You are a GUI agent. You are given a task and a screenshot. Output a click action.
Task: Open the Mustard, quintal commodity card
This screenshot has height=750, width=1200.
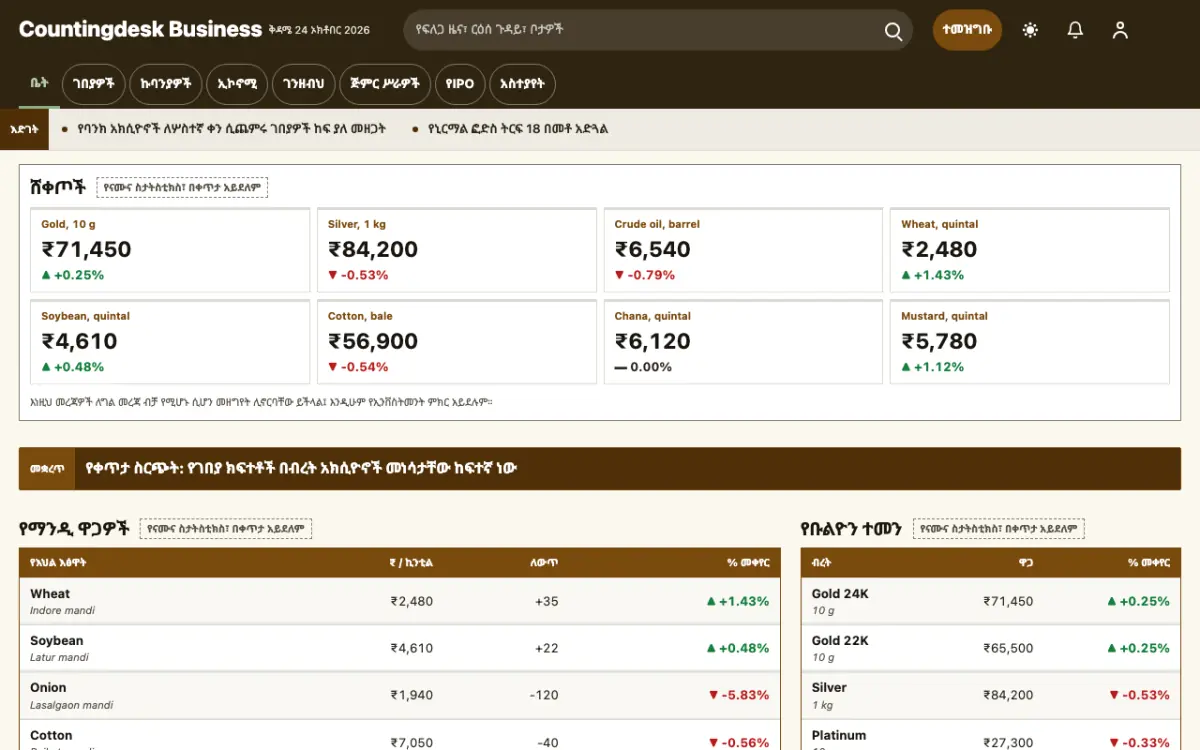coord(1030,342)
